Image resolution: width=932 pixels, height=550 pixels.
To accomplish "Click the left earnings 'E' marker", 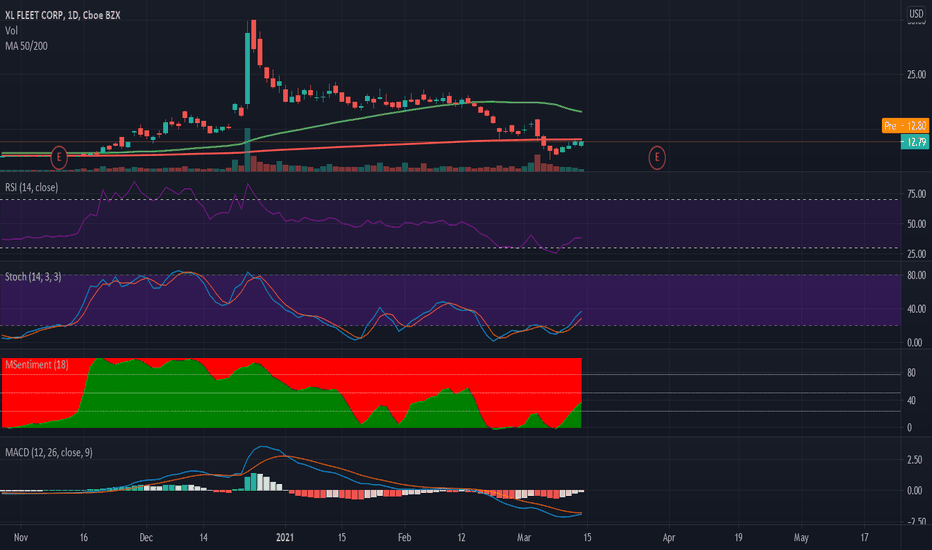I will (58, 158).
